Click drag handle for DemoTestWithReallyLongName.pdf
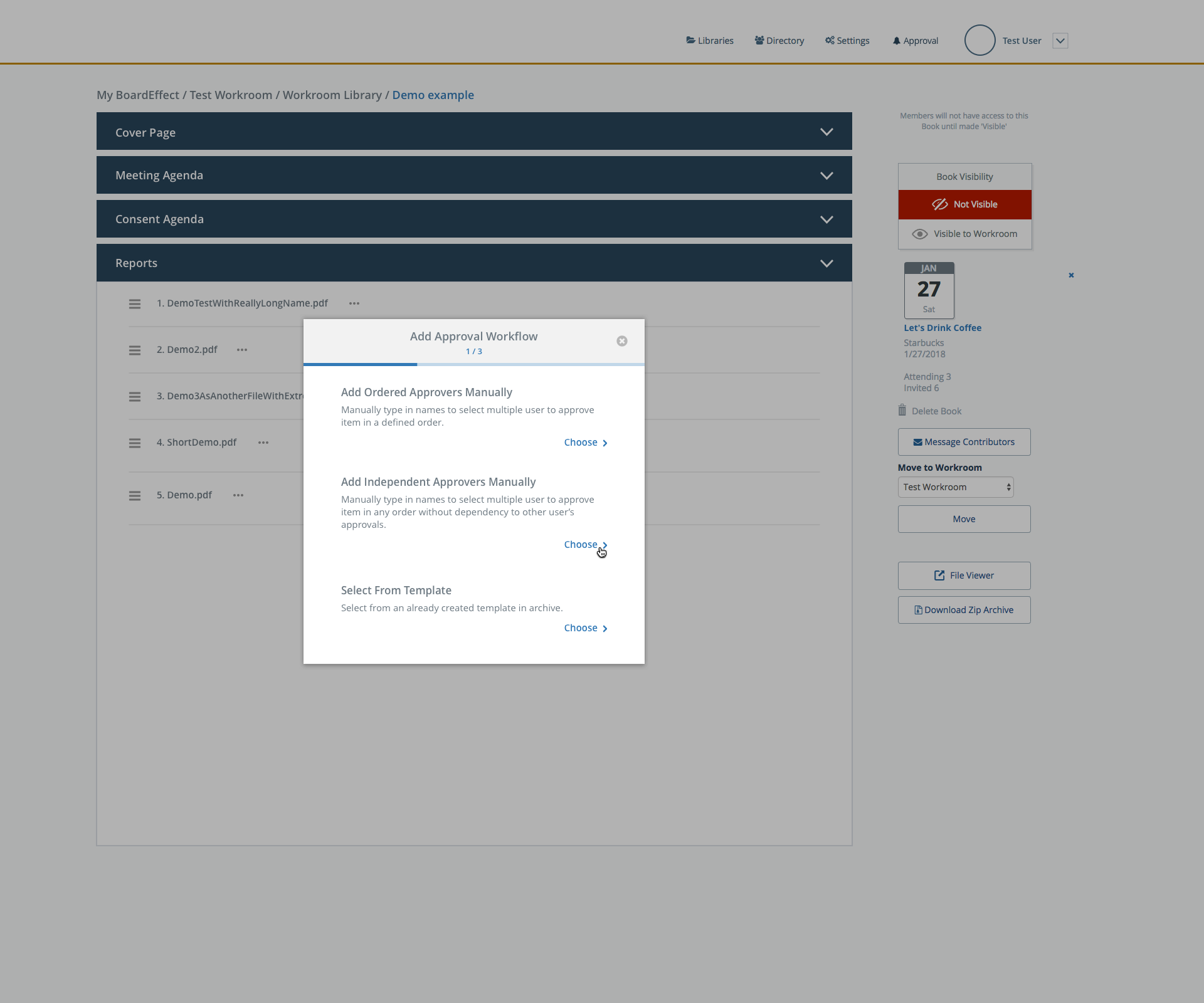 click(x=135, y=304)
